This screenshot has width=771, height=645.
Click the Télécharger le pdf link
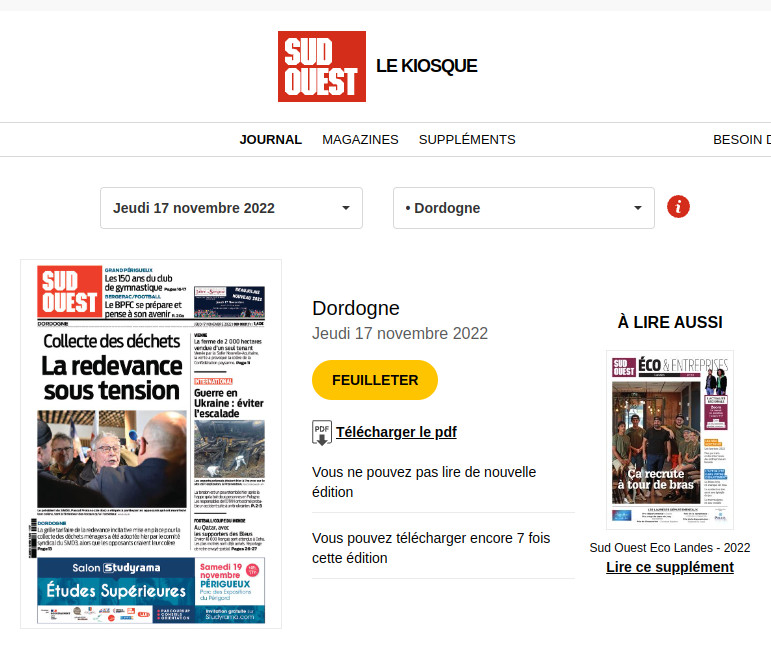[x=396, y=432]
